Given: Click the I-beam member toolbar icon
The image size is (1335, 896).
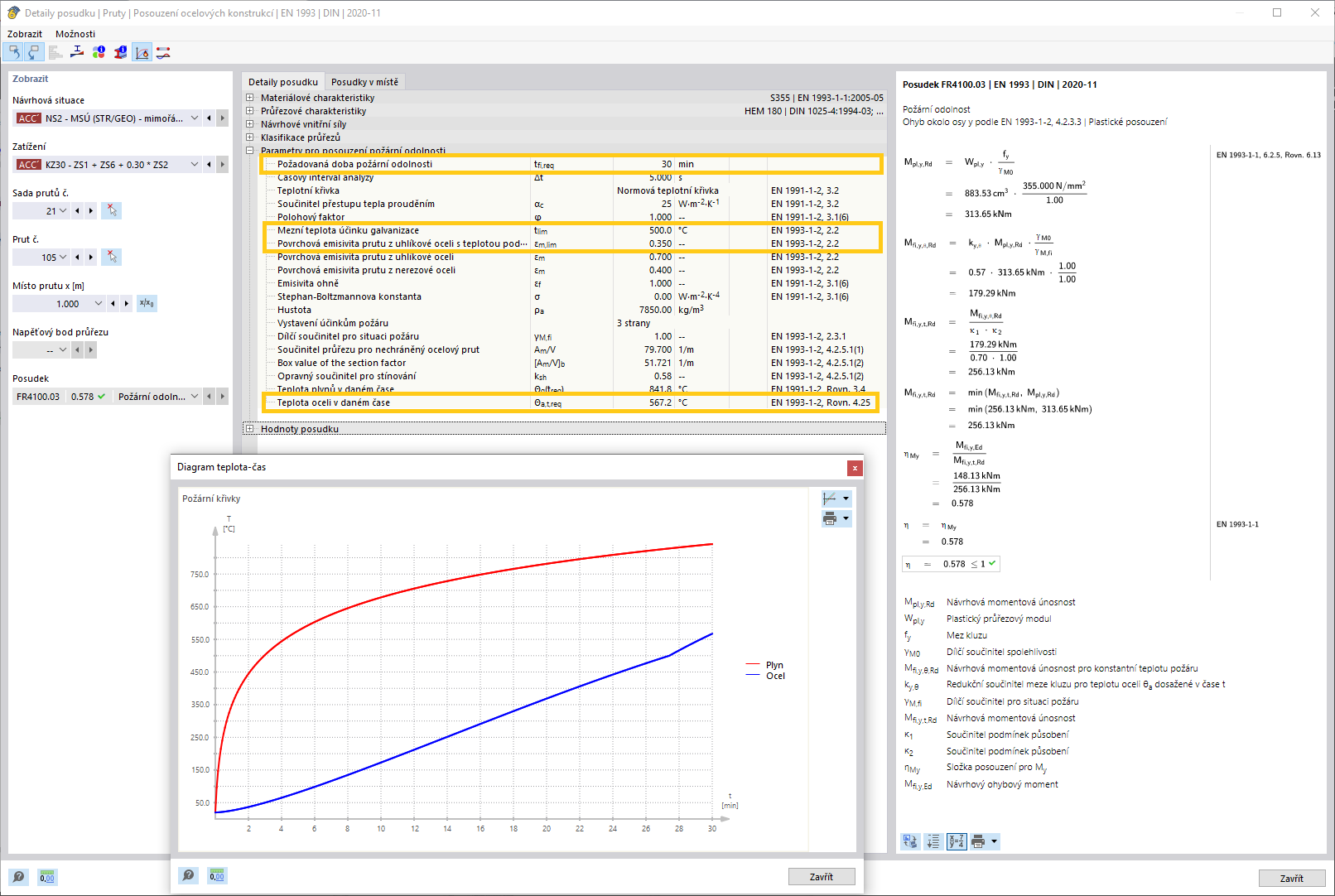Looking at the screenshot, I should coord(77,52).
